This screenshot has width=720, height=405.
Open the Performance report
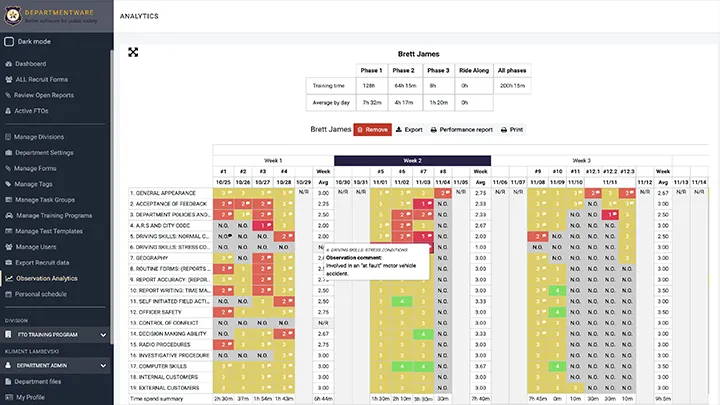(461, 129)
